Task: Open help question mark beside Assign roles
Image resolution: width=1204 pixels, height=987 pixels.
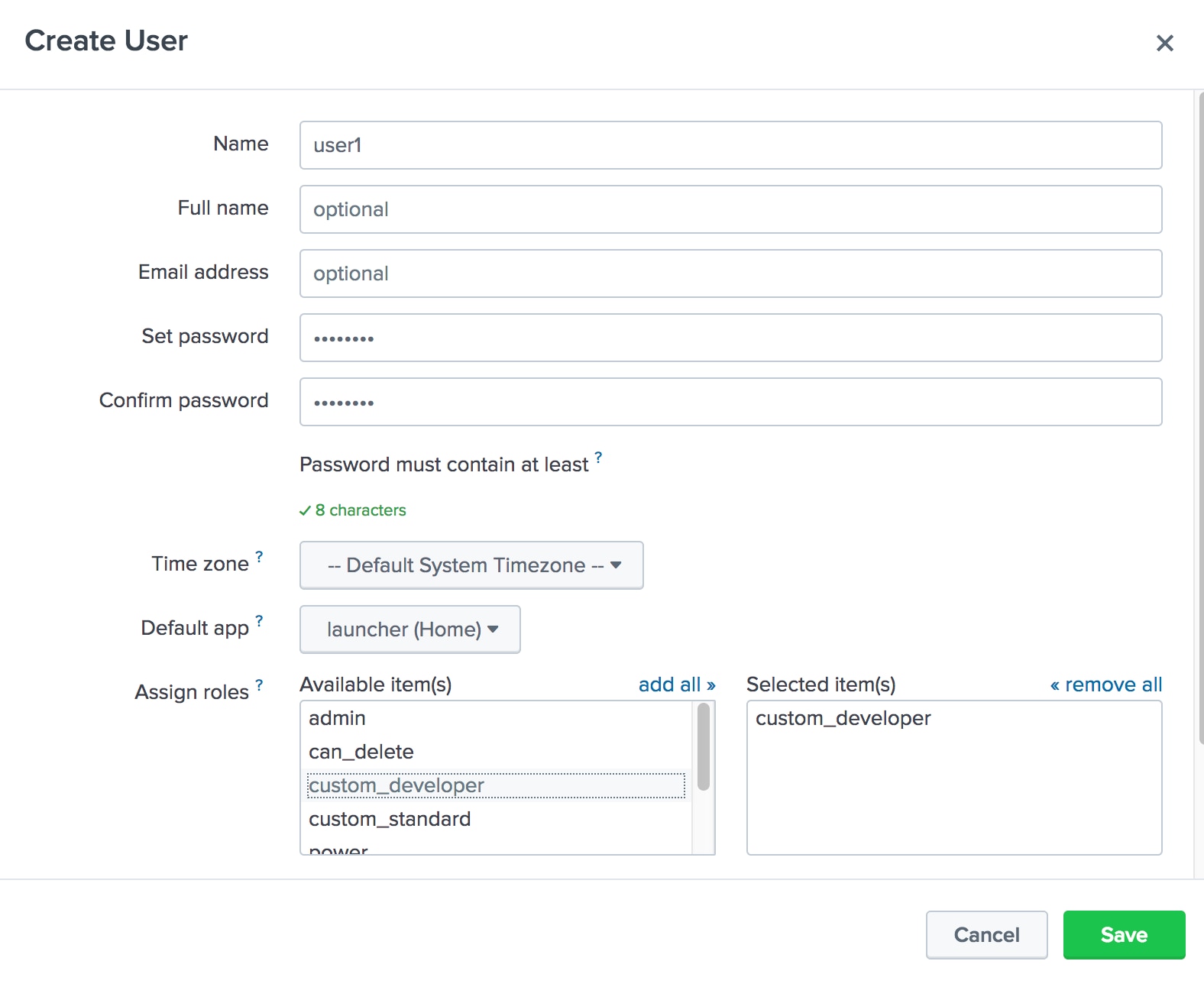Action: coord(259,684)
